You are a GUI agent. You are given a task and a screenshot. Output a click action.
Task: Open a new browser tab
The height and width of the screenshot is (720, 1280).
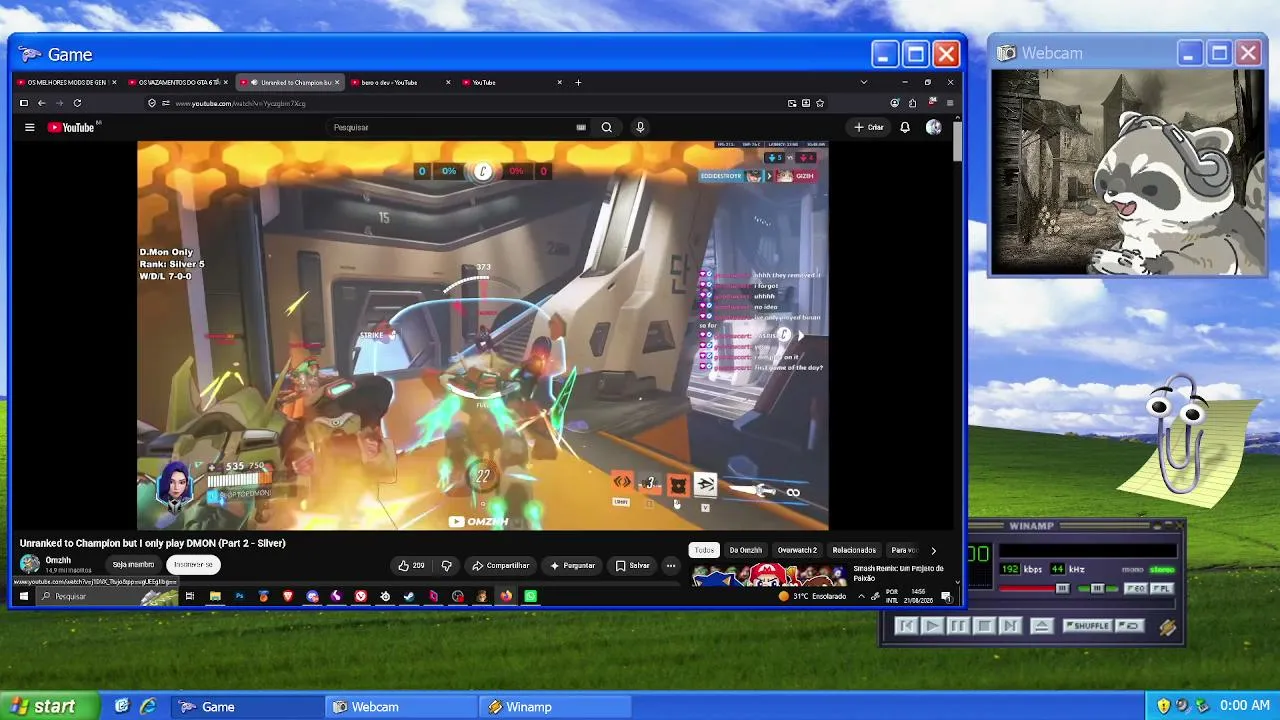pos(578,82)
